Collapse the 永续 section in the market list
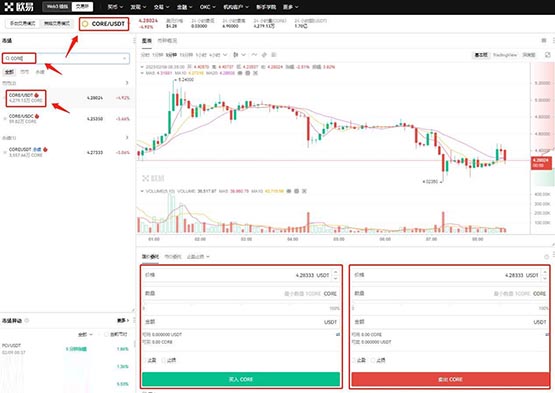 tap(127, 137)
